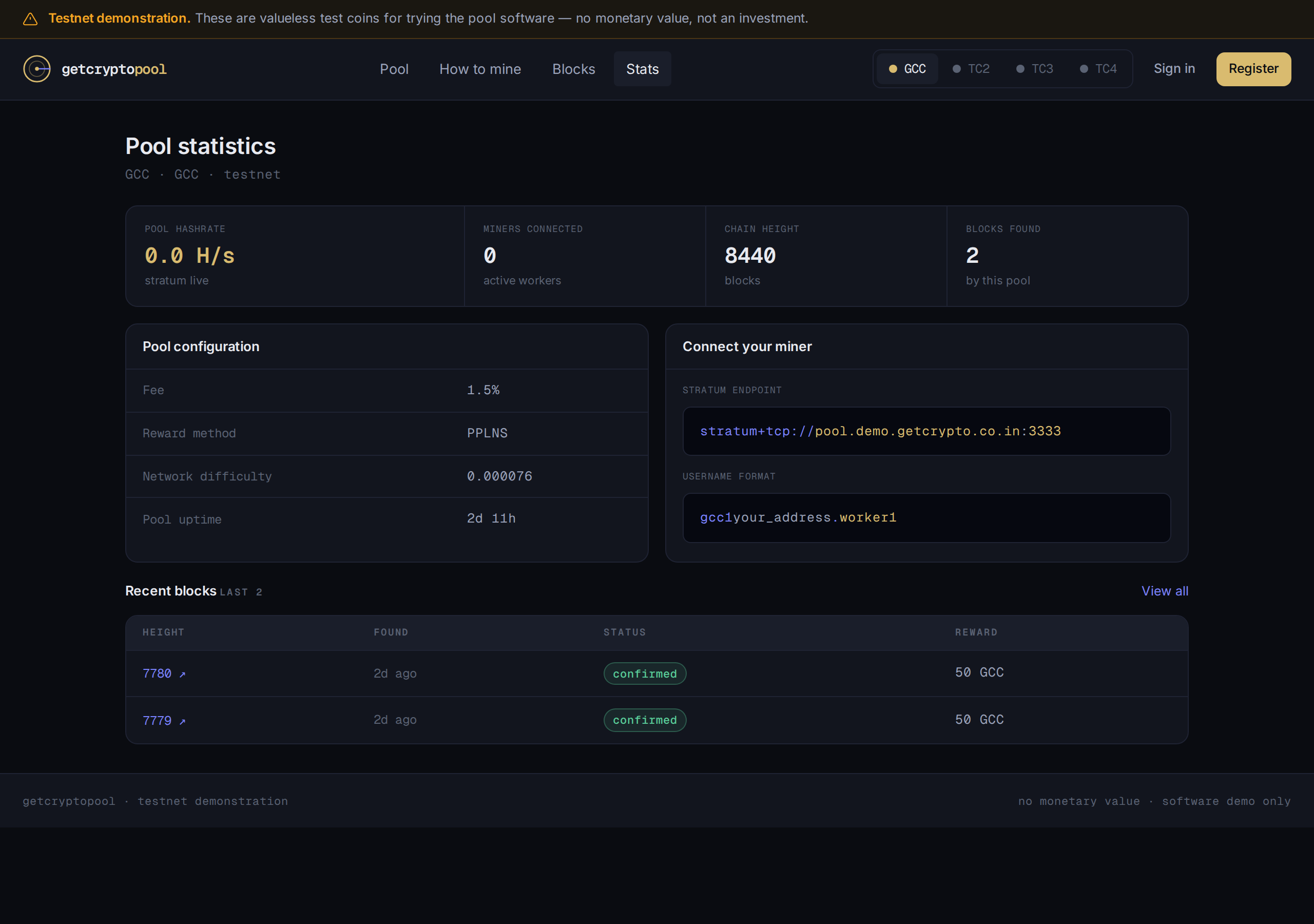This screenshot has height=924, width=1314.
Task: Click the HEIGHT column header
Action: coord(163,632)
